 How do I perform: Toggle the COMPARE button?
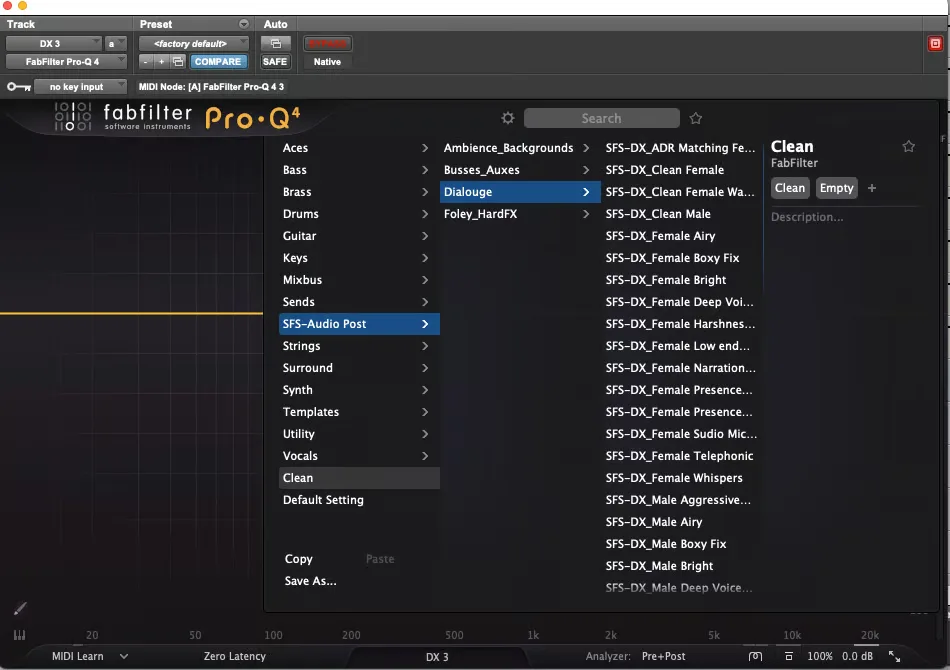[218, 61]
